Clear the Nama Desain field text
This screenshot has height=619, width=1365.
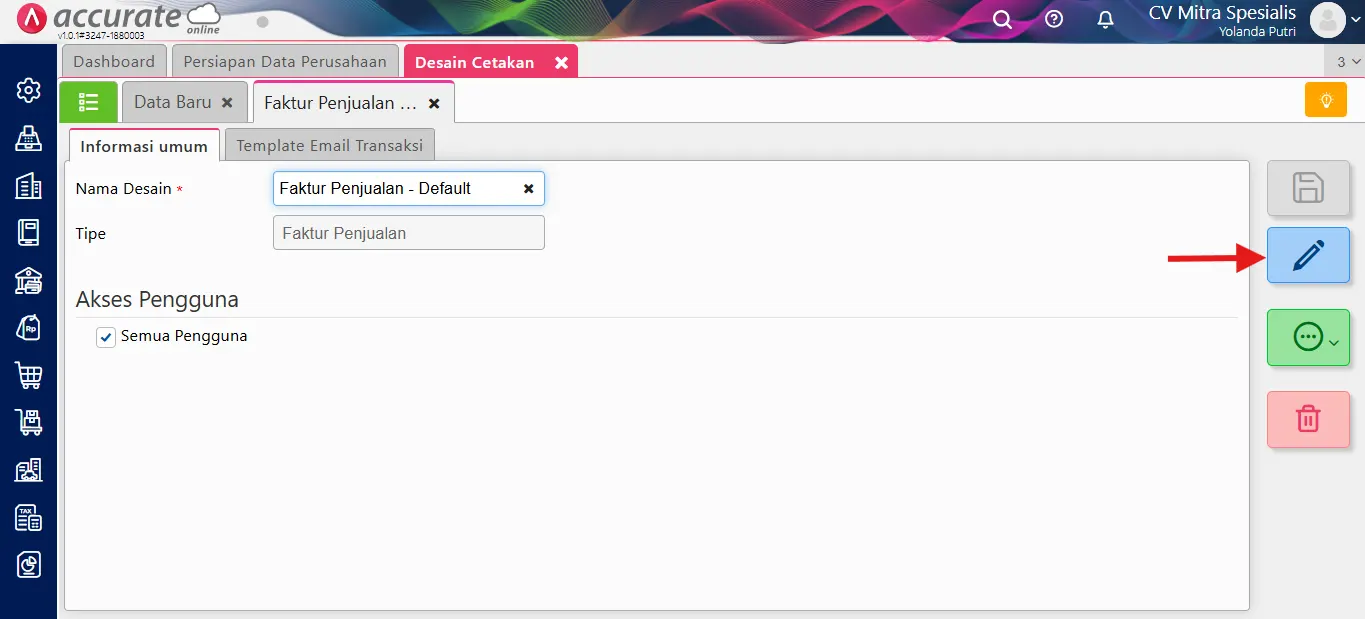[529, 188]
